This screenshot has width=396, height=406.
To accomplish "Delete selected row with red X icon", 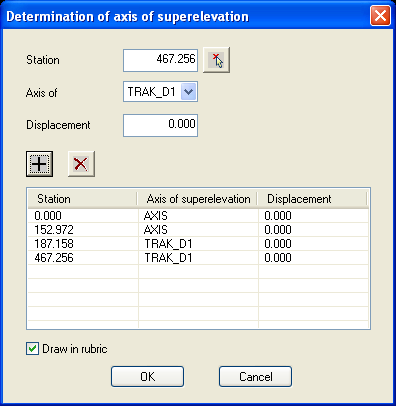I will 81,164.
